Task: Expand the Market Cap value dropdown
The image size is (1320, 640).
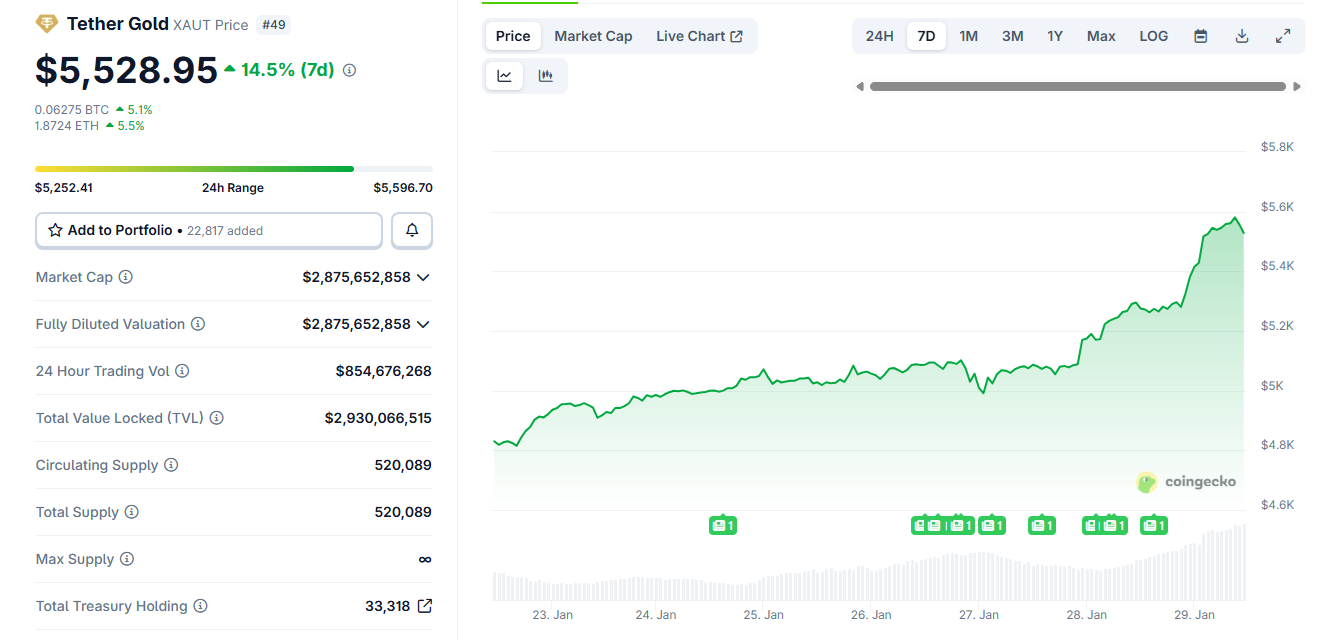Action: pos(423,277)
